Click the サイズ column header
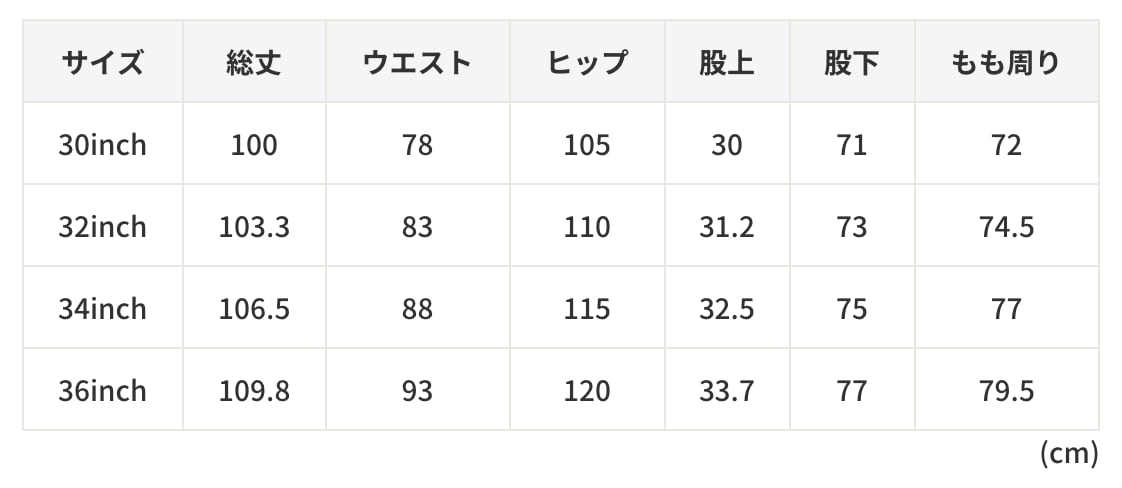This screenshot has height=488, width=1122. [x=102, y=63]
